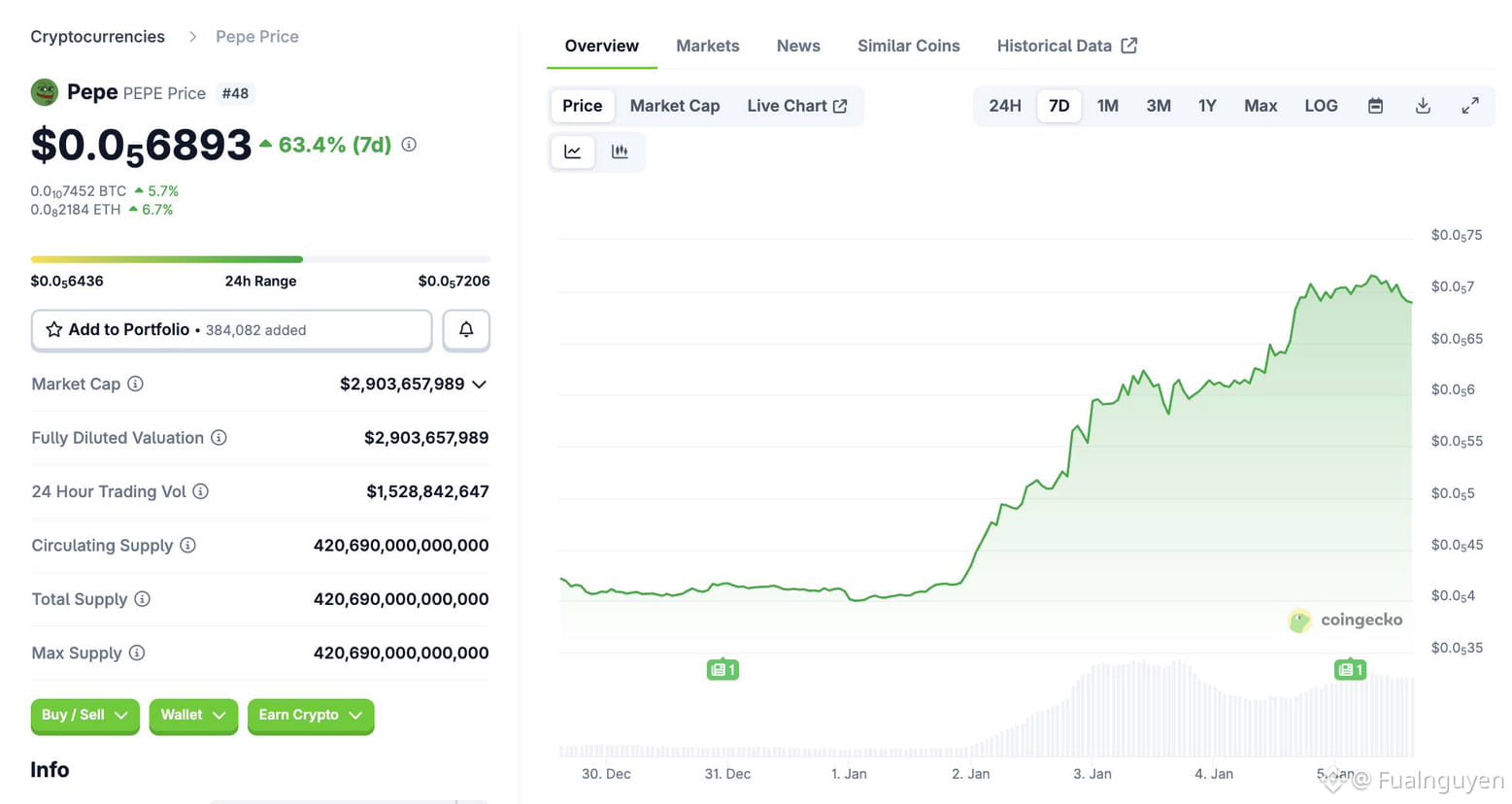Screen dimensions: 1512x804
Task: Open the Earn Crypto dropdown
Action: pos(310,716)
